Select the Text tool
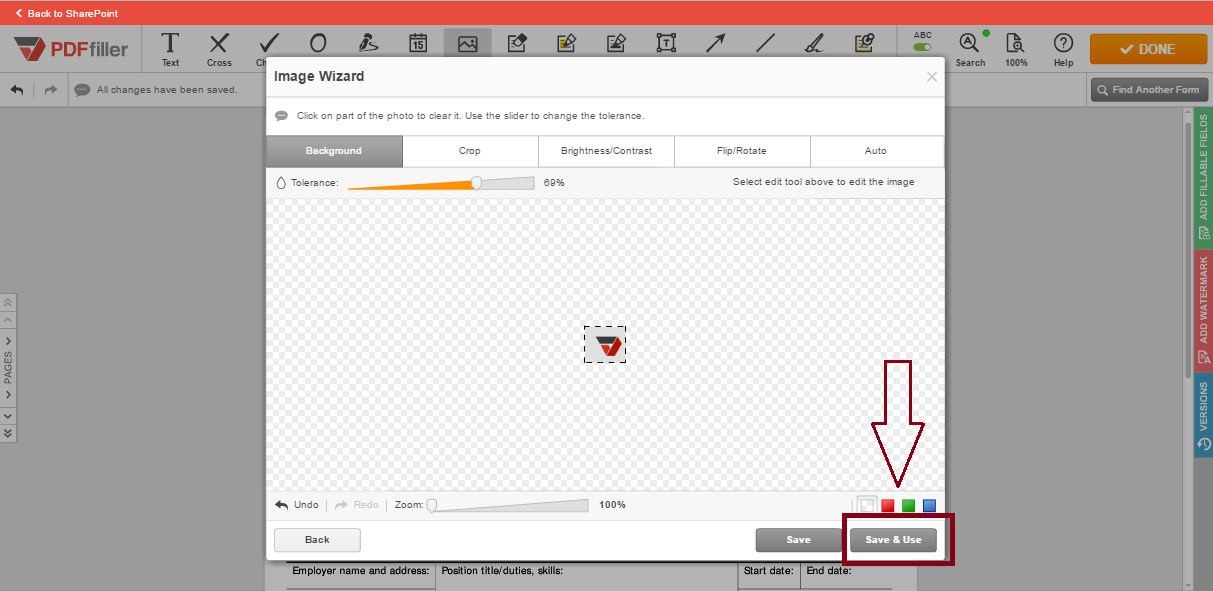The width and height of the screenshot is (1213, 591). [x=171, y=49]
